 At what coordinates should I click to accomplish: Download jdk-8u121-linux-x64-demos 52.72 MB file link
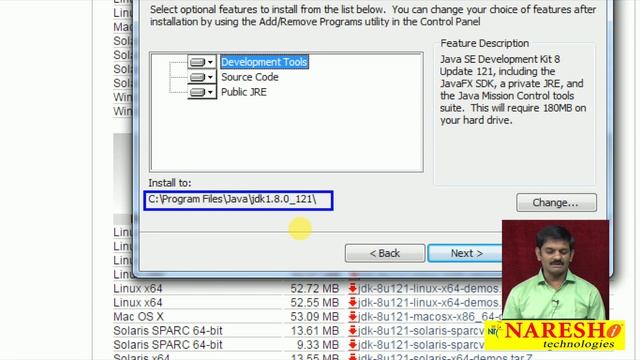(429, 289)
